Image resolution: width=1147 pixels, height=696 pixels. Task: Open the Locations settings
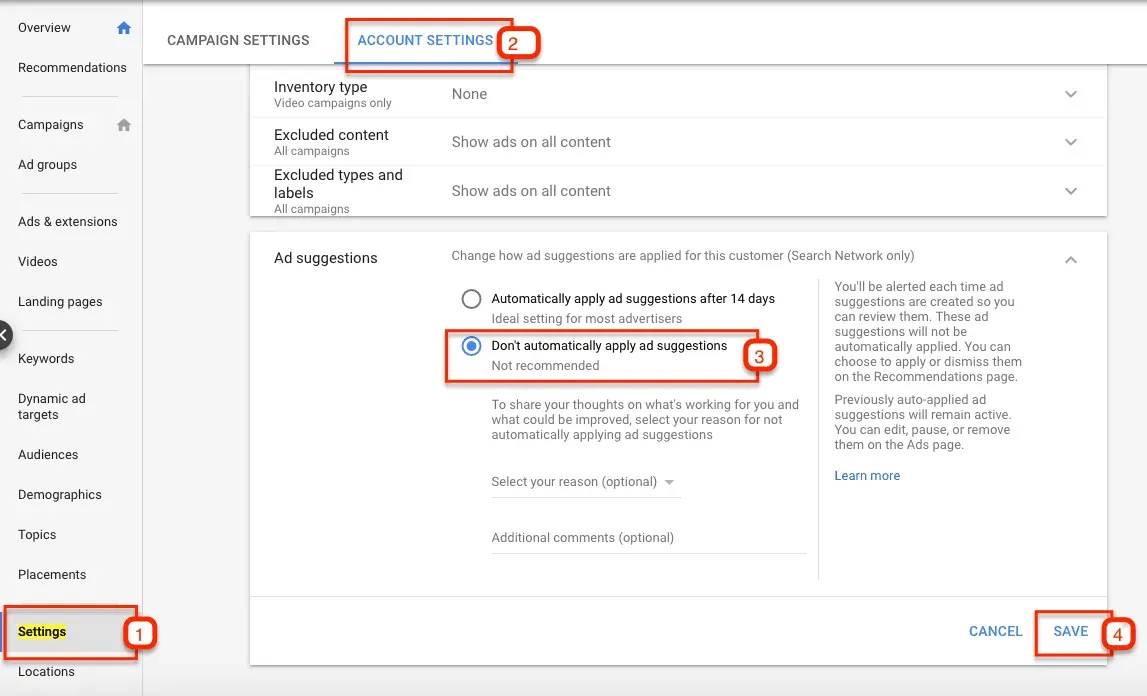click(x=46, y=671)
